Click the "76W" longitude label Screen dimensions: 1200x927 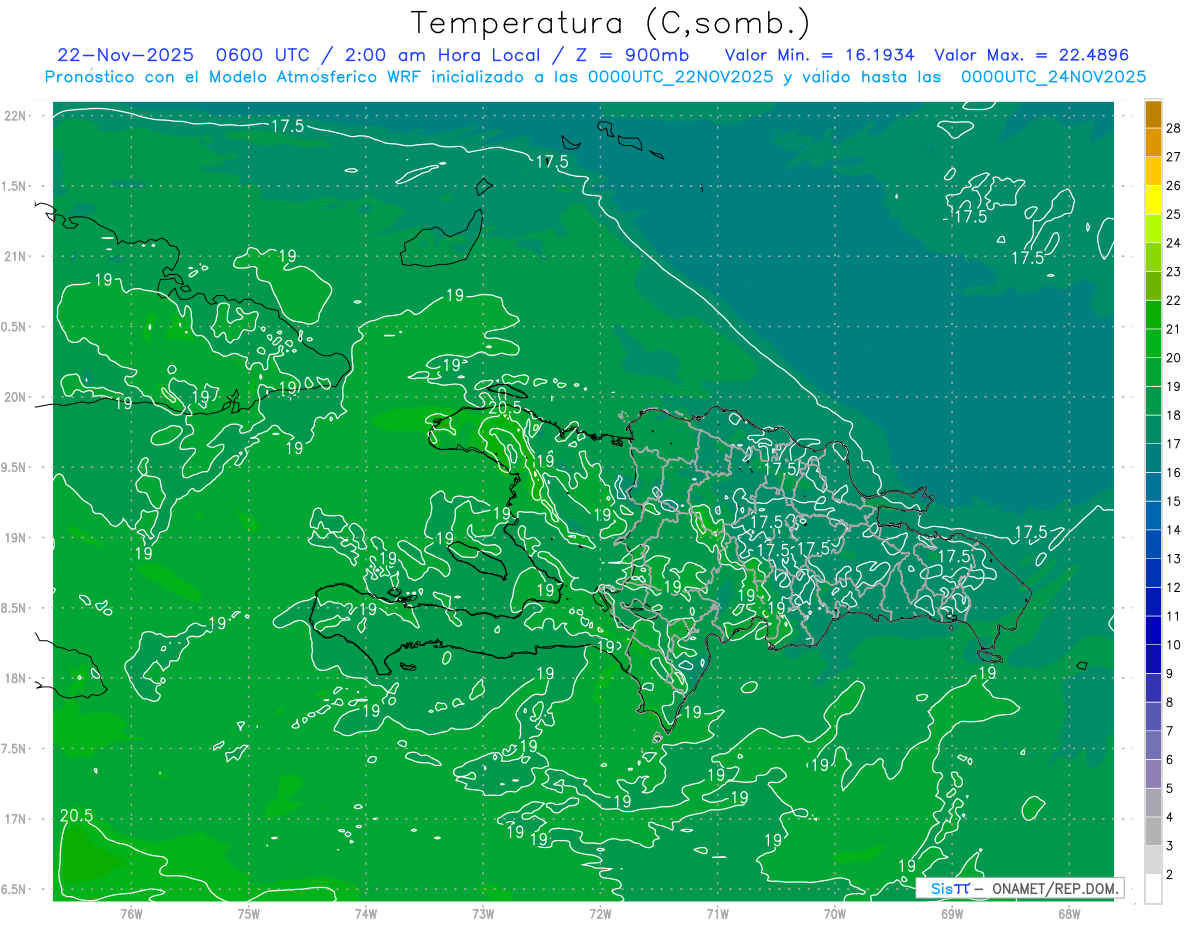click(x=131, y=912)
